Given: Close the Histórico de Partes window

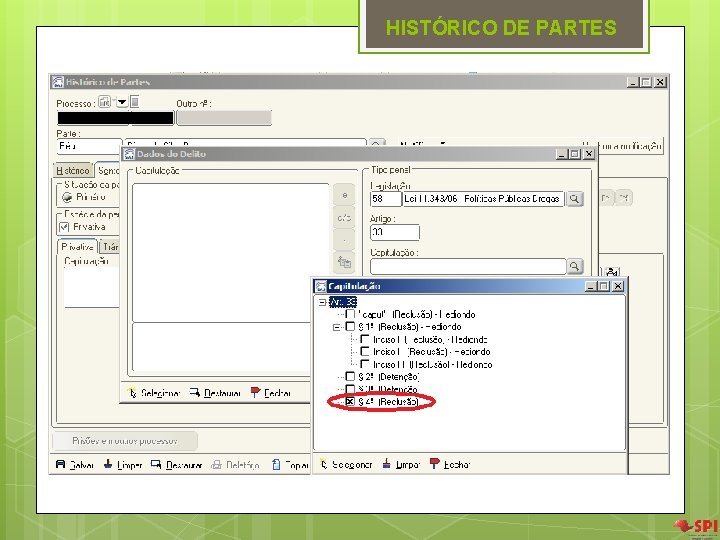Looking at the screenshot, I should click(660, 82).
